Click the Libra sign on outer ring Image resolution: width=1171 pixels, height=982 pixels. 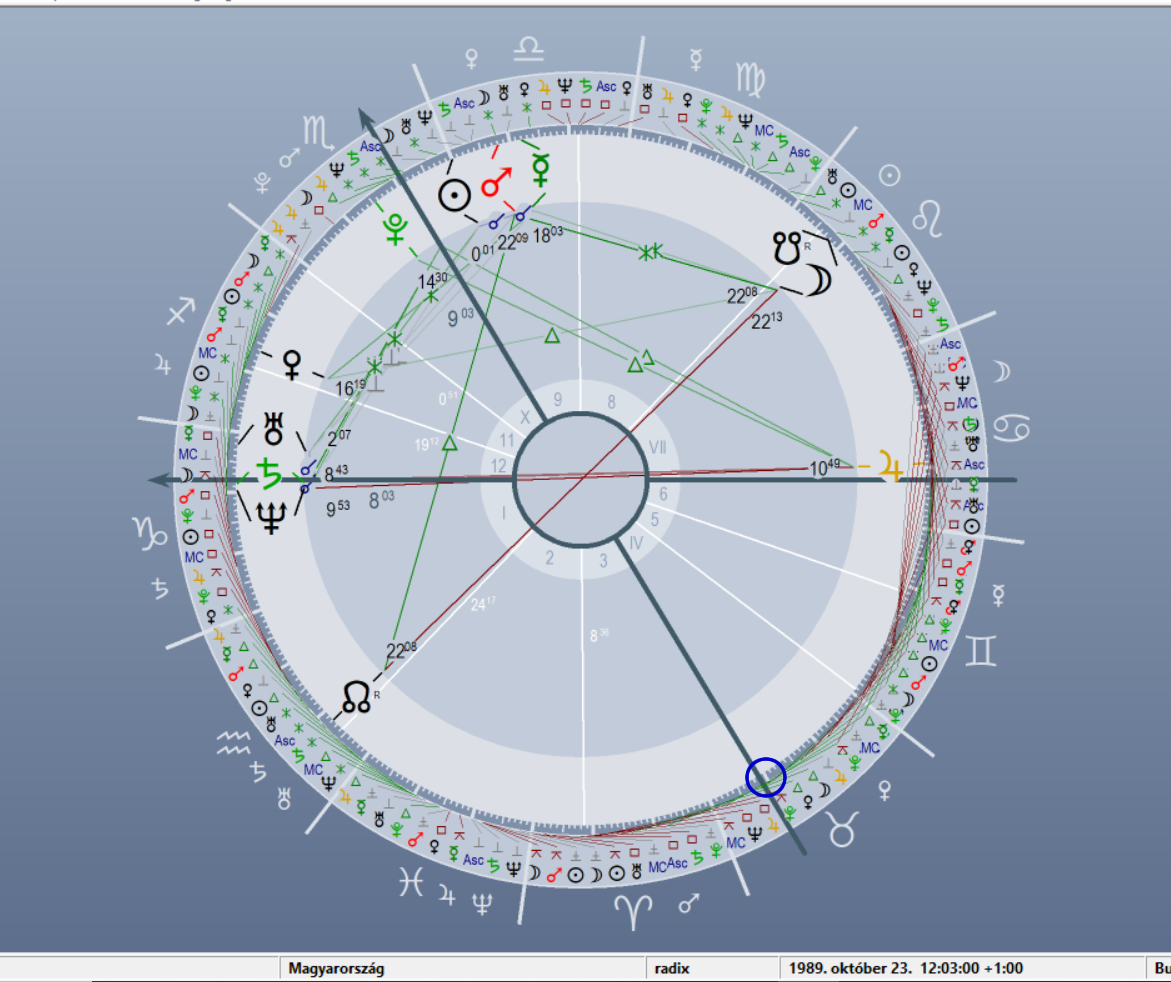click(x=531, y=46)
